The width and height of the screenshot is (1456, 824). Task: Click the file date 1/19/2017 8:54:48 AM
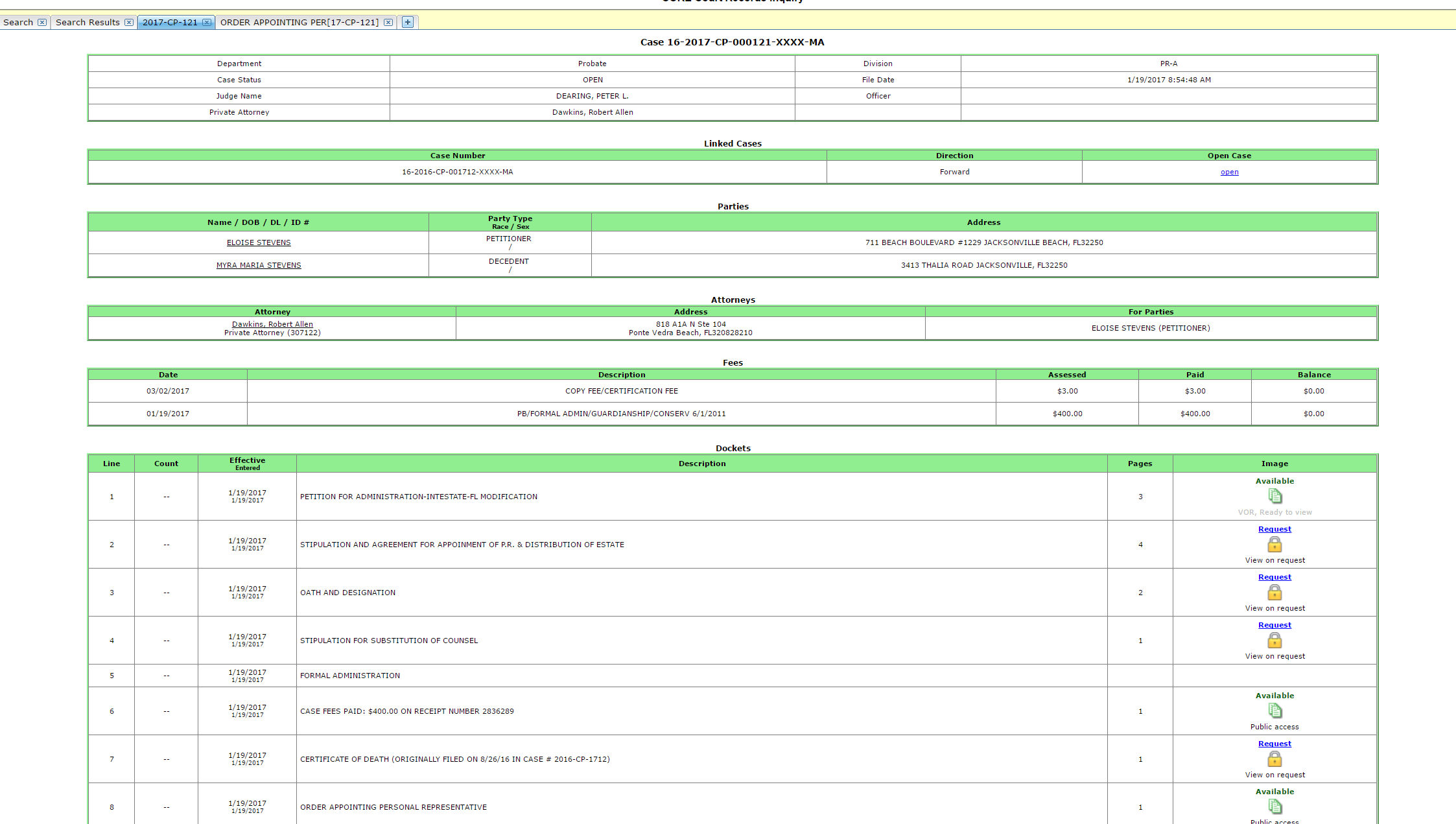point(1169,80)
